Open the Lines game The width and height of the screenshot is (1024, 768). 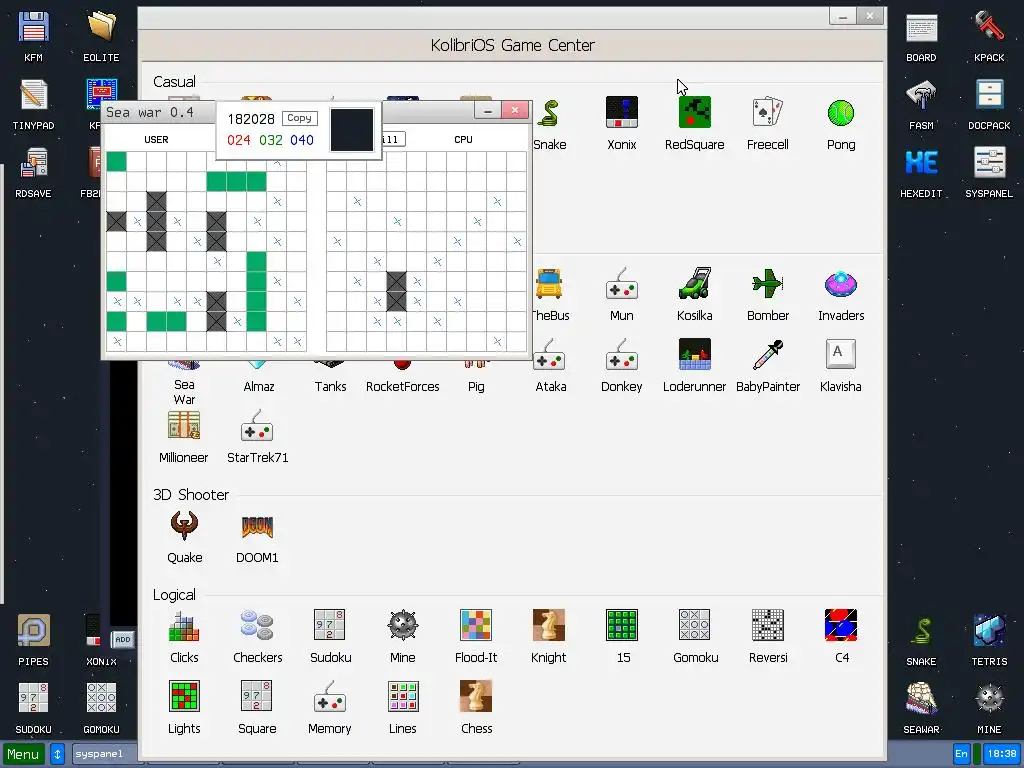pos(402,708)
